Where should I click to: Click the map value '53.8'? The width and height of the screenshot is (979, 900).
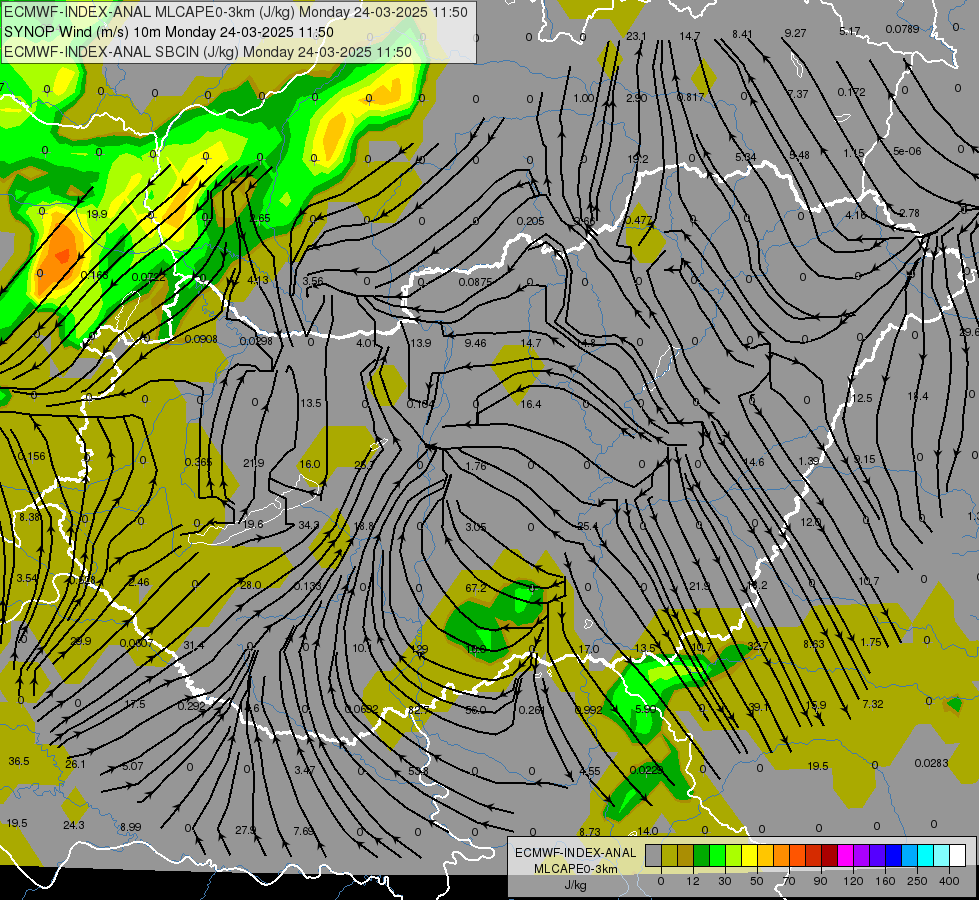[x=418, y=771]
